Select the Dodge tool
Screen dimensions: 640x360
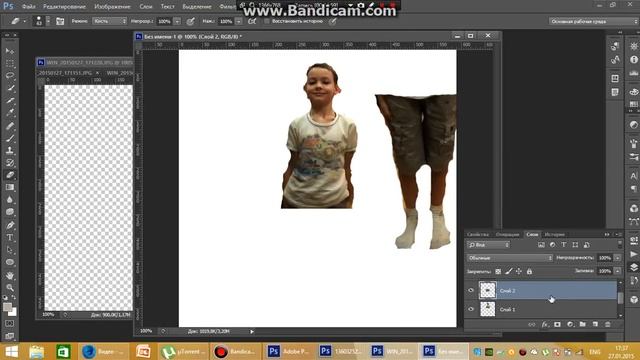click(10, 212)
